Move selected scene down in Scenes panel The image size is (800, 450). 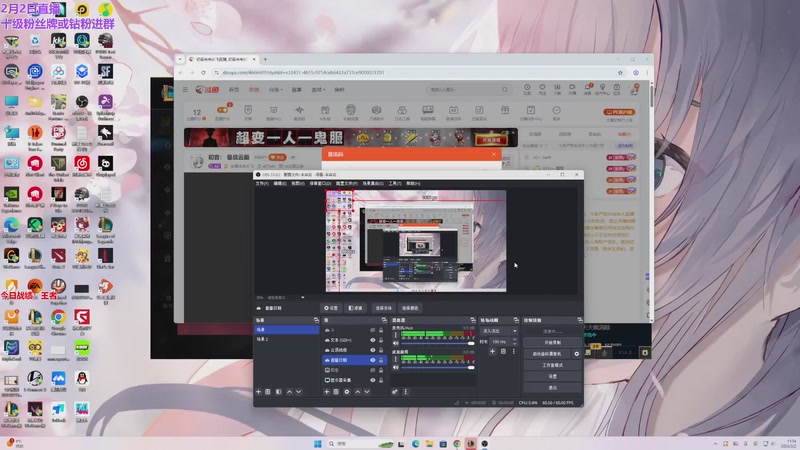tap(299, 392)
